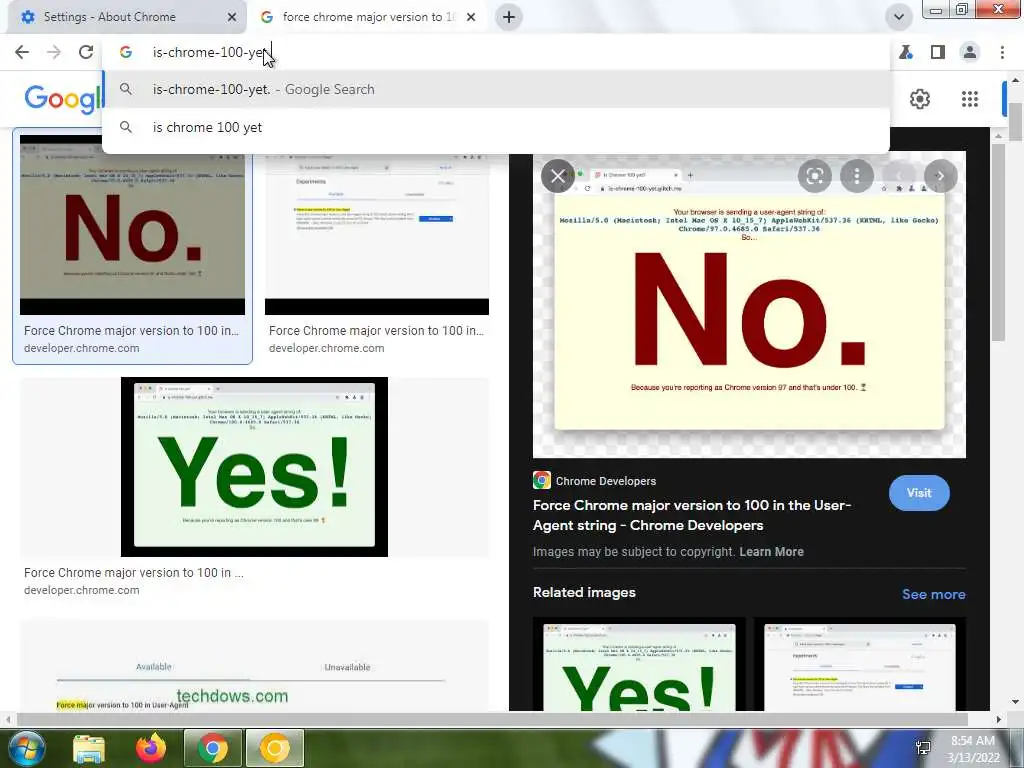1024x768 pixels.
Task: Close the force chrome major version tab
Action: click(471, 17)
